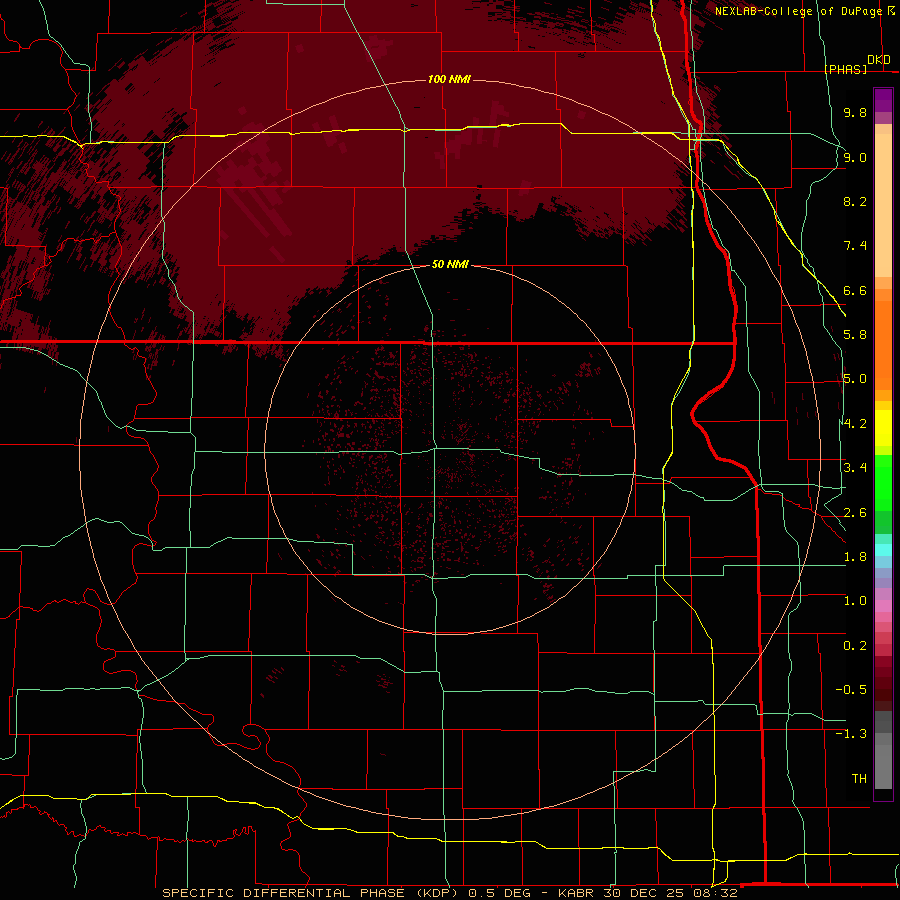This screenshot has width=900, height=900.
Task: Click the 2.6 color scale value
Action: (855, 513)
